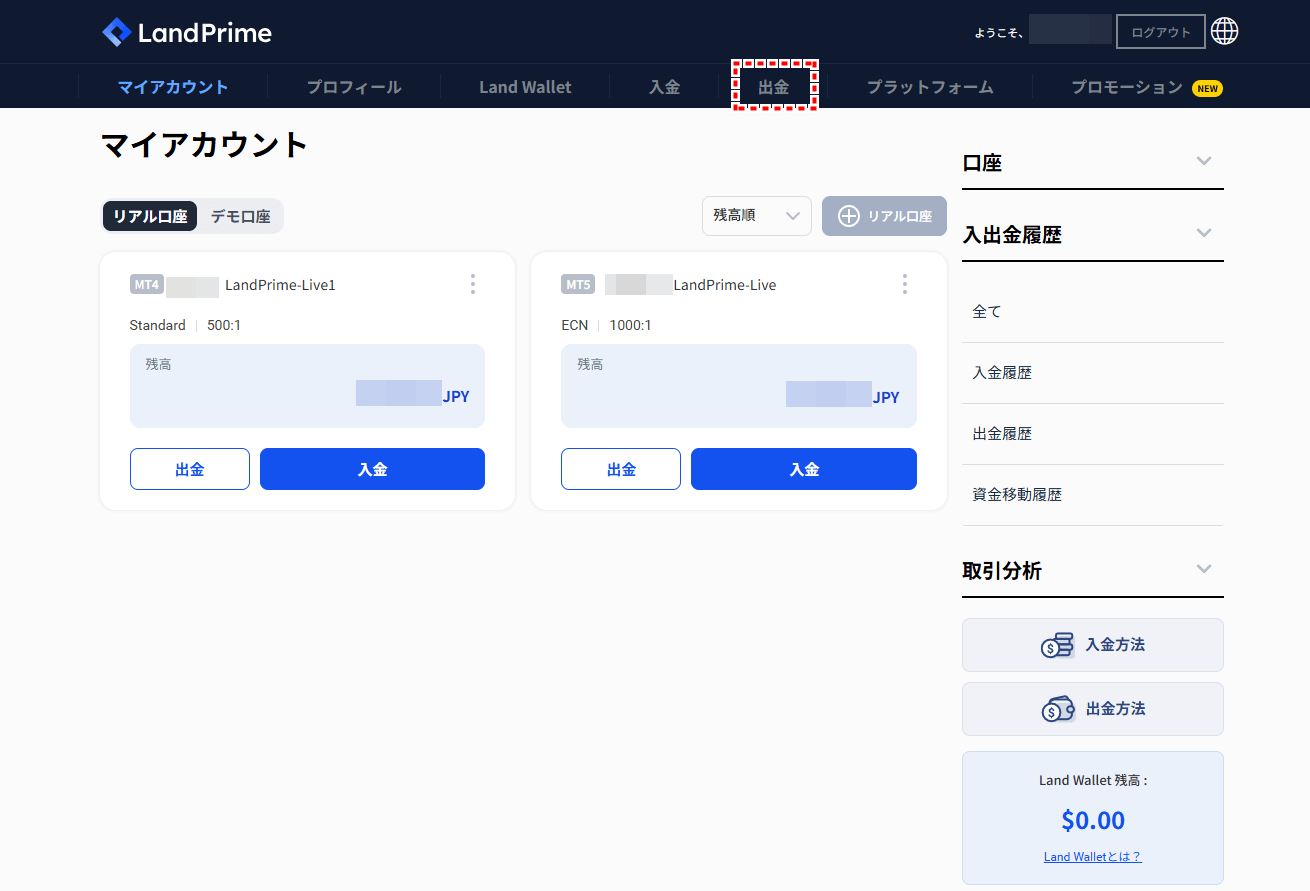Click the MT4 card 残高 balance box
The width and height of the screenshot is (1310, 891).
(307, 386)
